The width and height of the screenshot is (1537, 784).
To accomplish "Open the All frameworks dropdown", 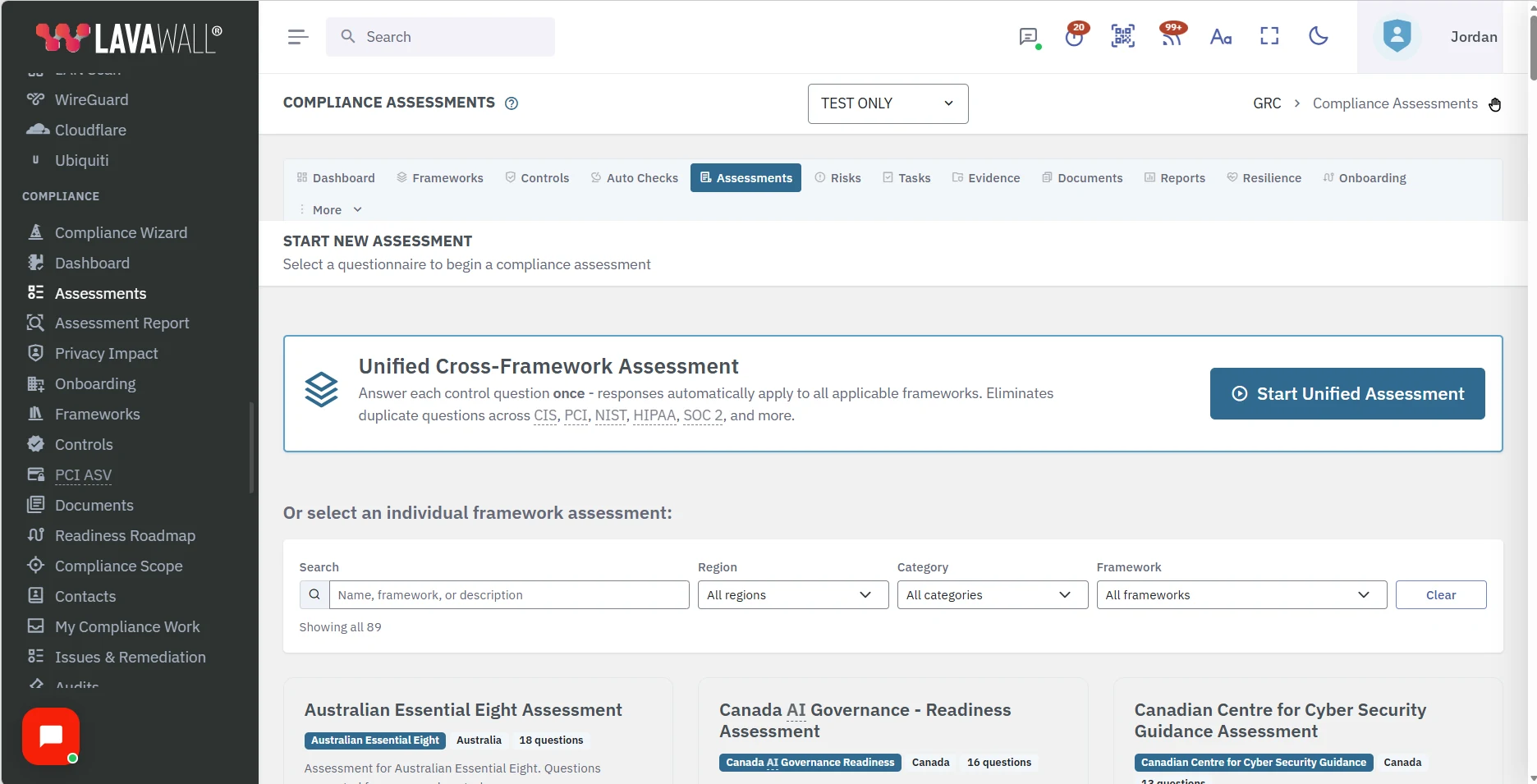I will click(1241, 594).
